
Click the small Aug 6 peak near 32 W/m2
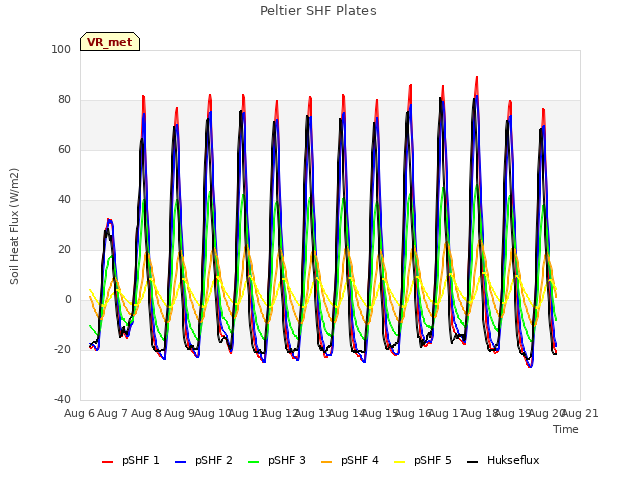click(x=109, y=220)
